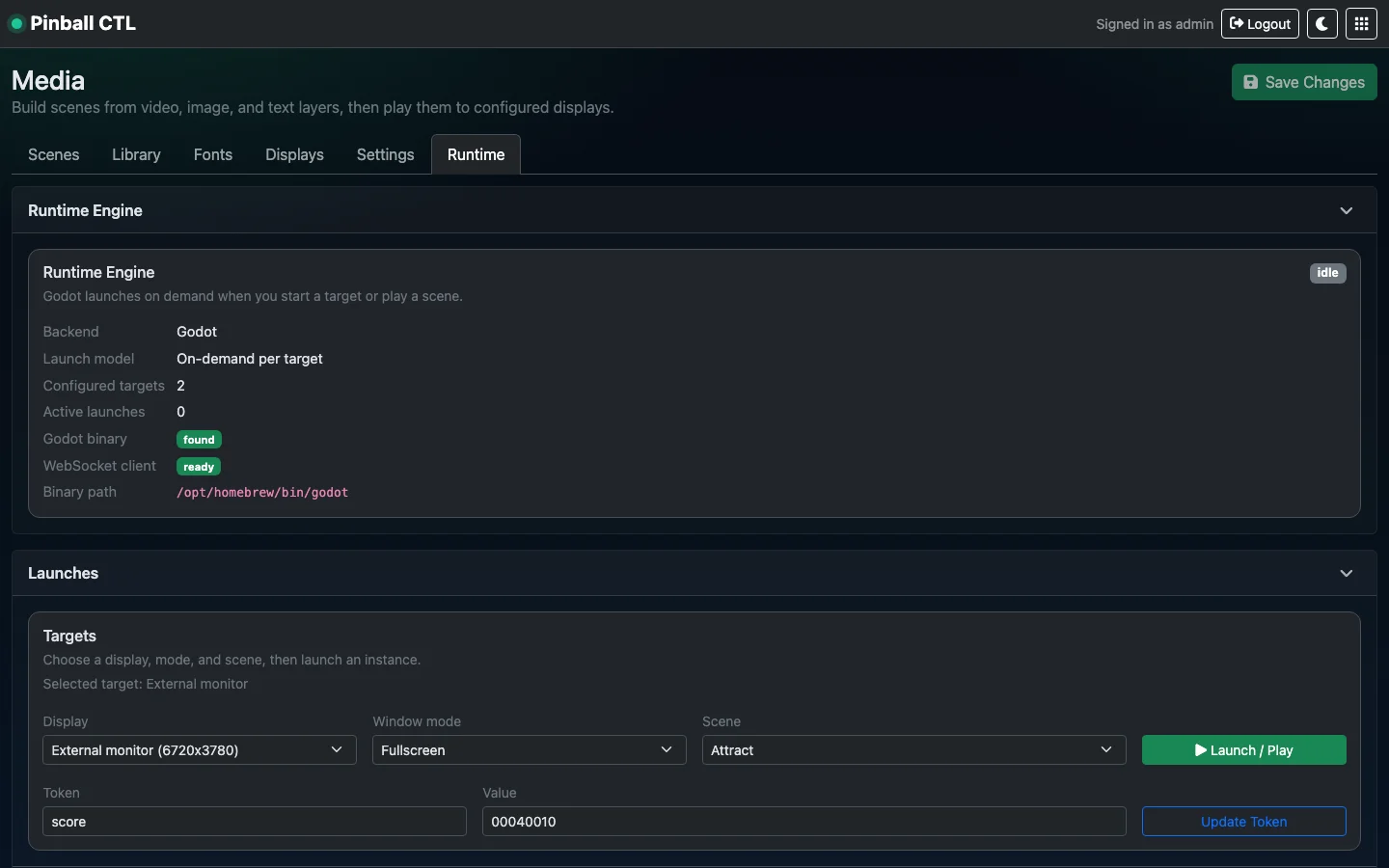Click the ready badge for WebSocket client
Screen dimensions: 1389x868
(x=198, y=467)
